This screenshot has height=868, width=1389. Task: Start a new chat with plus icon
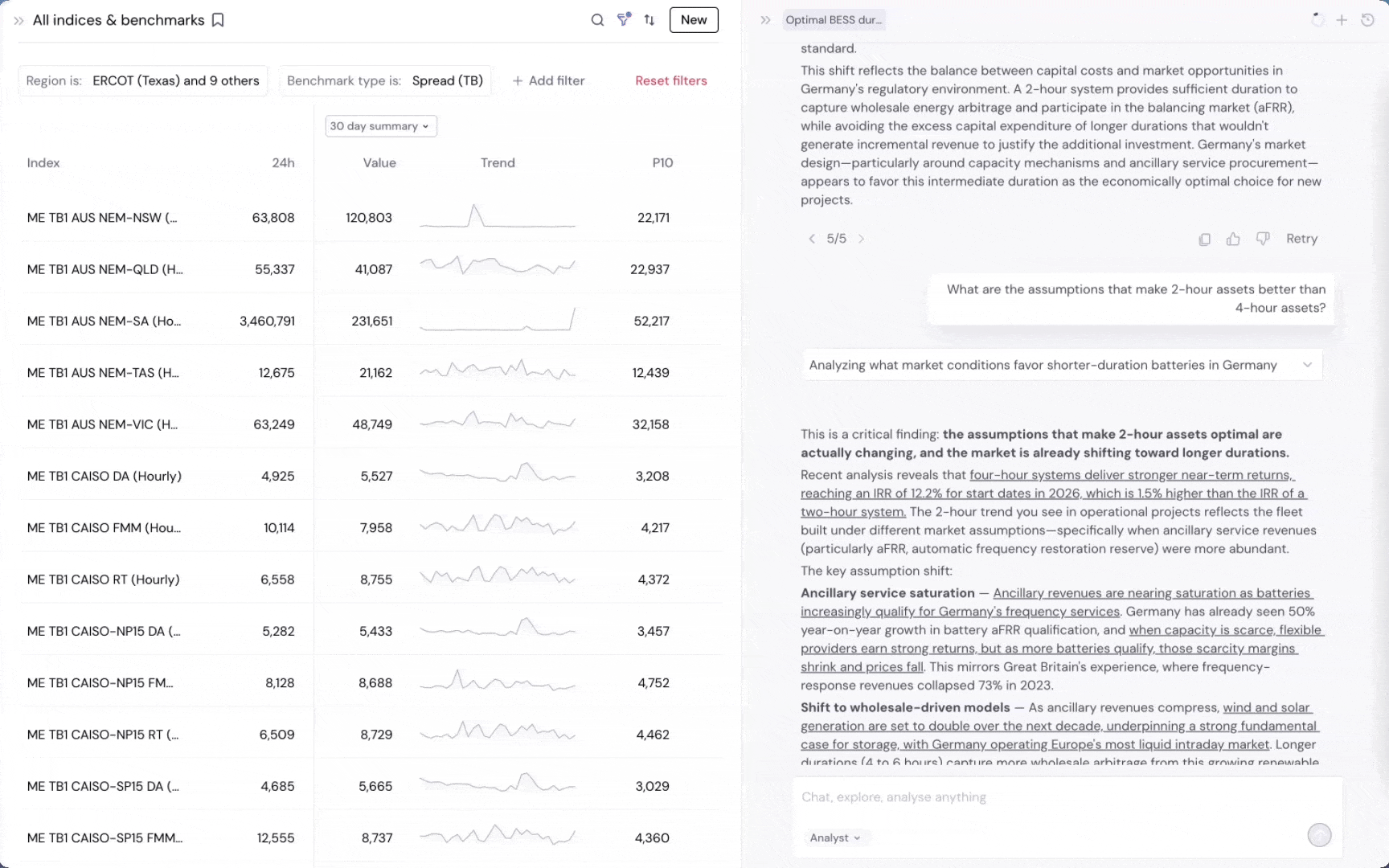(1342, 20)
